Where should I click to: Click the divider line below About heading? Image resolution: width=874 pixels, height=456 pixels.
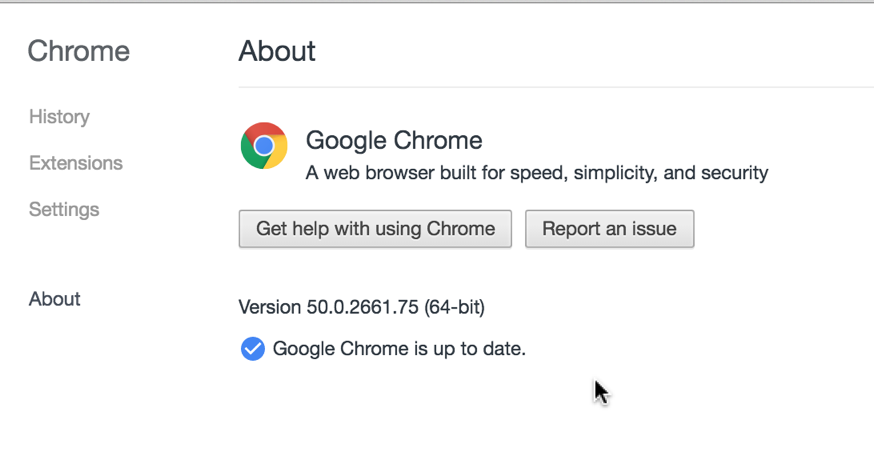[555, 87]
